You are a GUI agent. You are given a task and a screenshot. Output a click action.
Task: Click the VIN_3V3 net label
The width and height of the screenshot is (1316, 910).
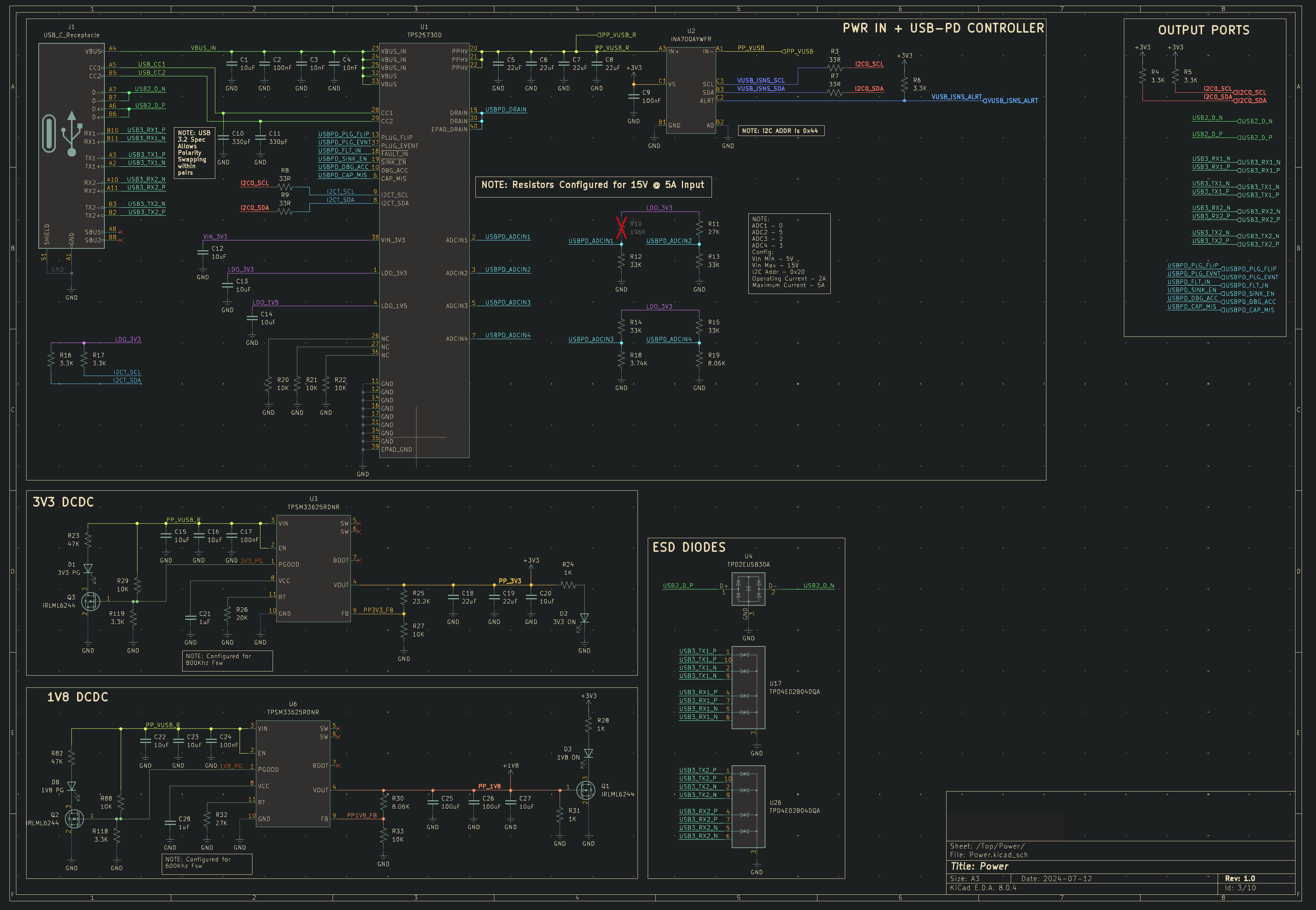(x=215, y=237)
